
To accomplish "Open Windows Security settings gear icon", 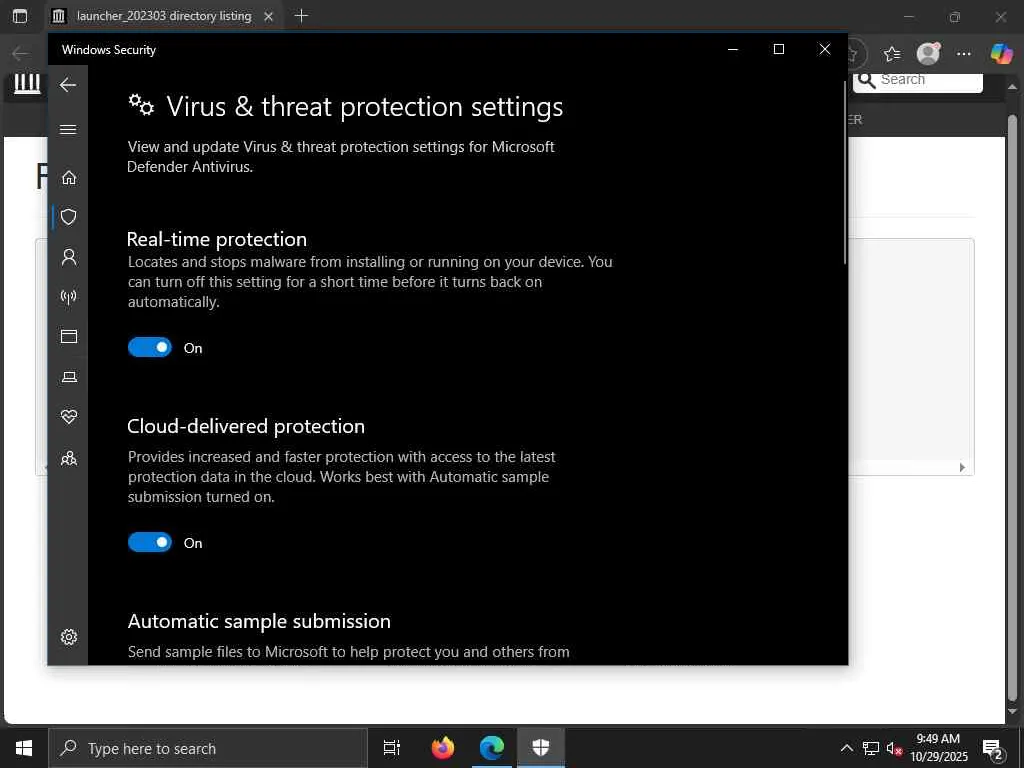I will (x=69, y=637).
